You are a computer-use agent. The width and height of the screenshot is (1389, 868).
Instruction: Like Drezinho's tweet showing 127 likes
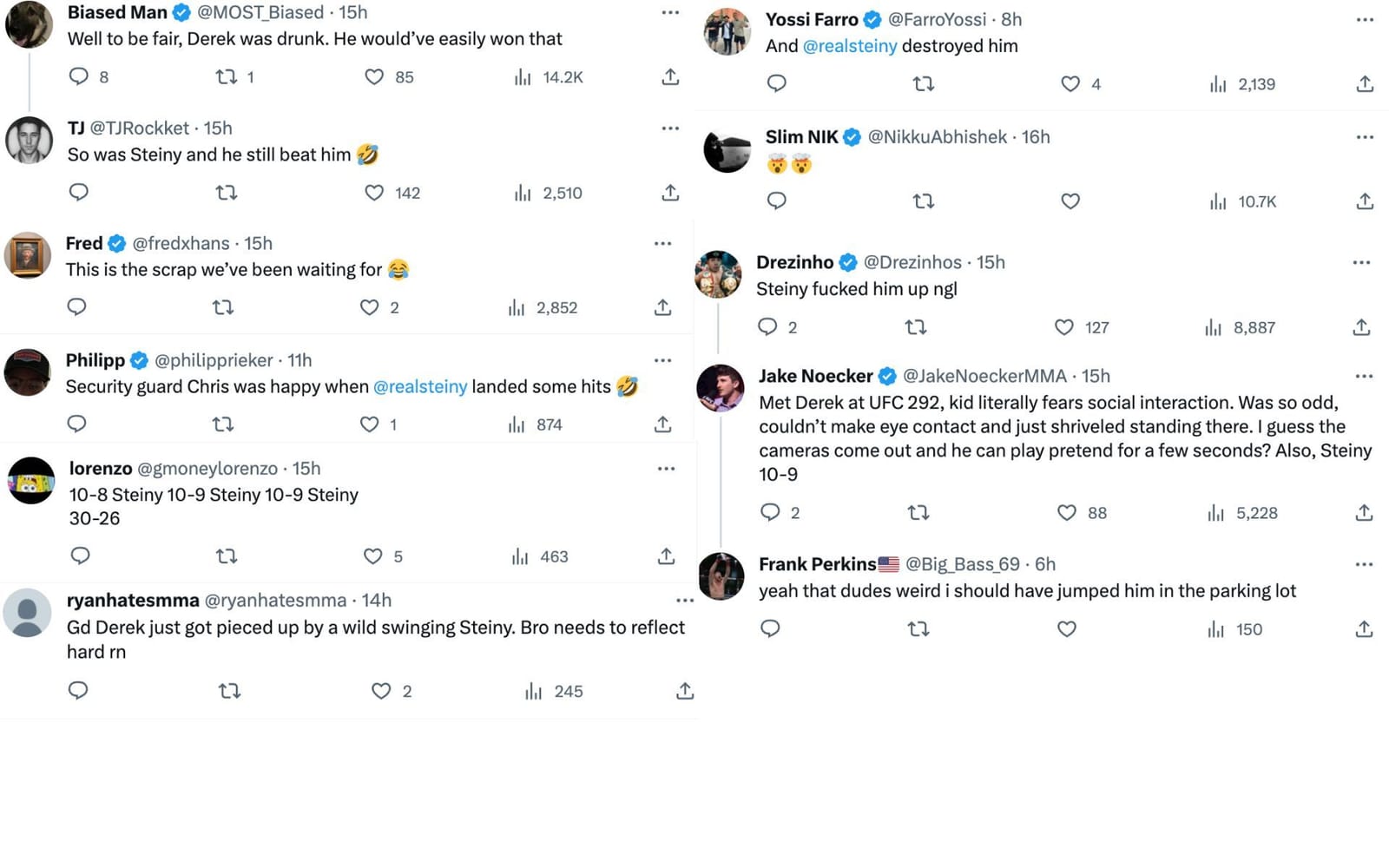coord(1062,327)
